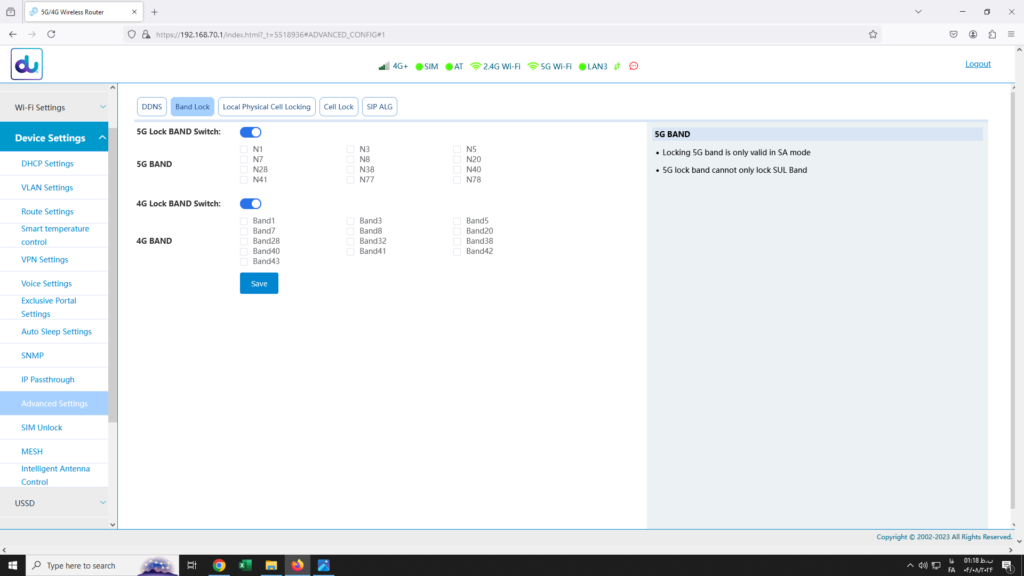This screenshot has height=576, width=1024.
Task: Open the DDNS tab
Action: point(152,107)
